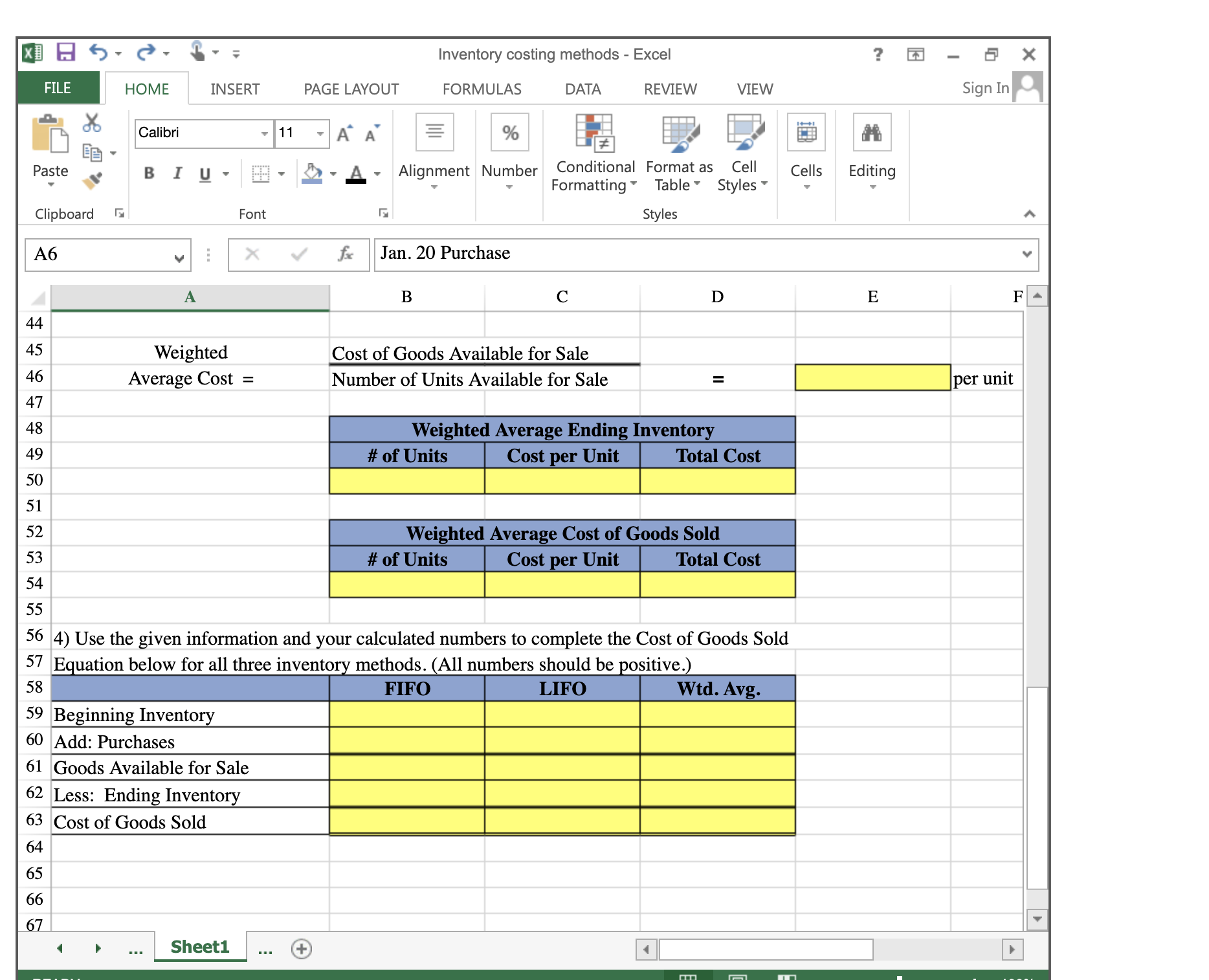Click the Insert Function fx icon
Viewport: 1209px width, 980px height.
click(x=345, y=254)
